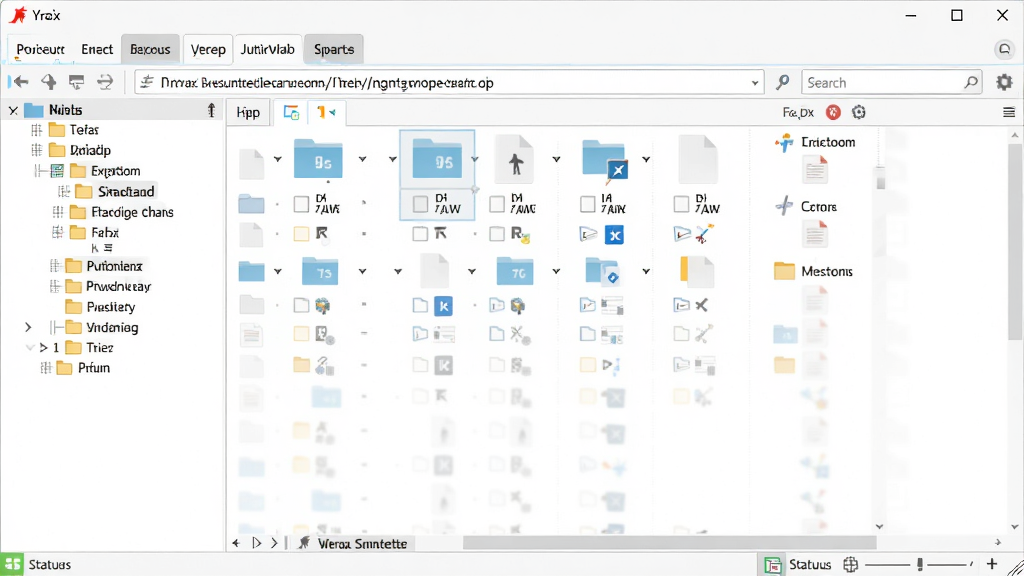Tick the checkbox under the 9s folder
1024x576 pixels.
(301, 204)
